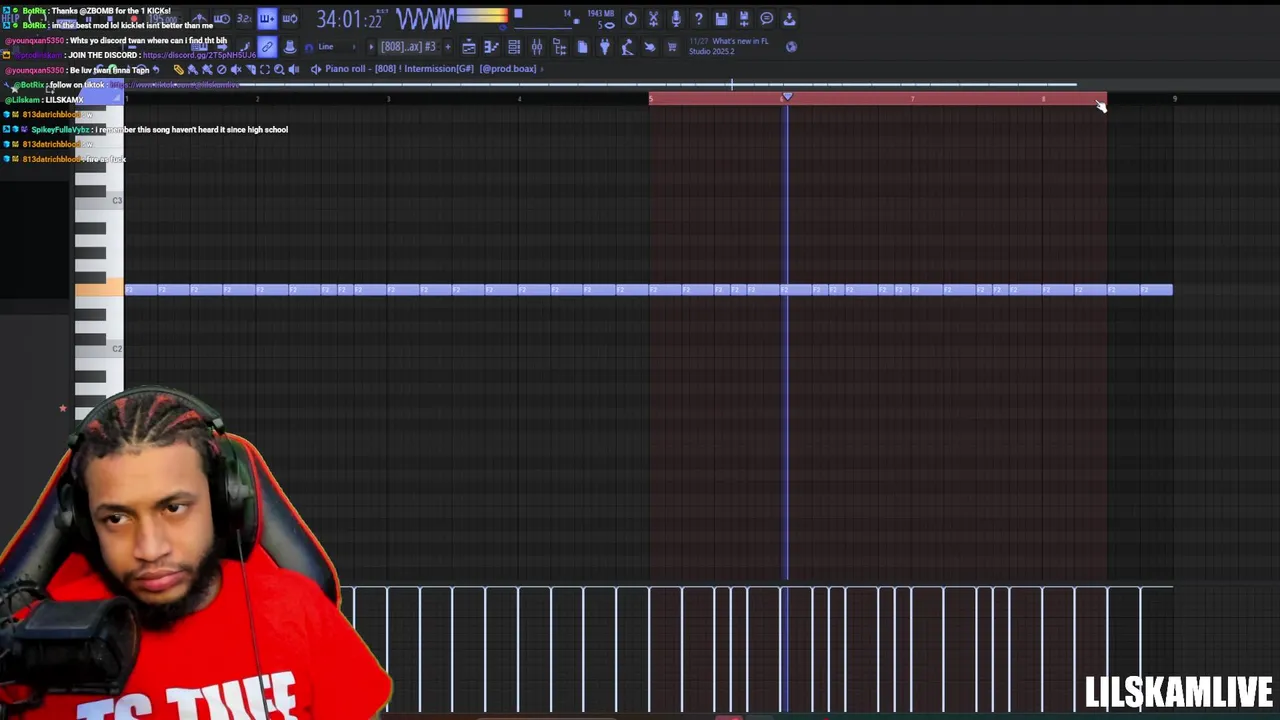The width and height of the screenshot is (1280, 720).
Task: Open the project picker file icon
Action: tap(582, 47)
